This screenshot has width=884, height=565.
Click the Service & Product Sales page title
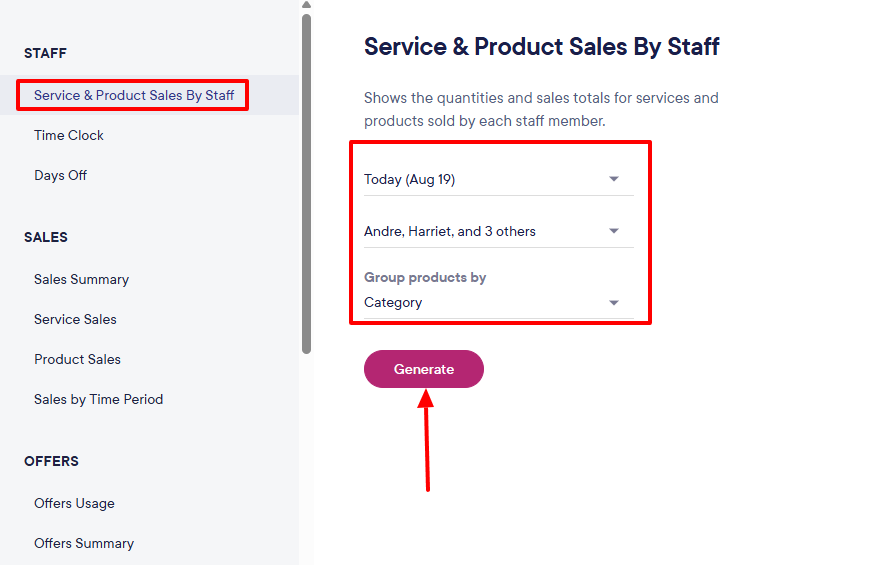(541, 46)
